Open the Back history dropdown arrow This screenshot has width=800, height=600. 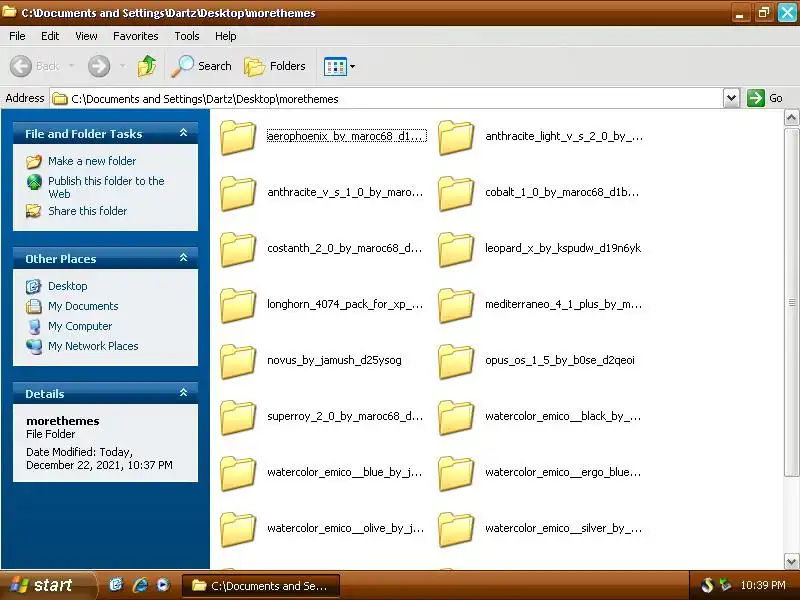pos(71,66)
